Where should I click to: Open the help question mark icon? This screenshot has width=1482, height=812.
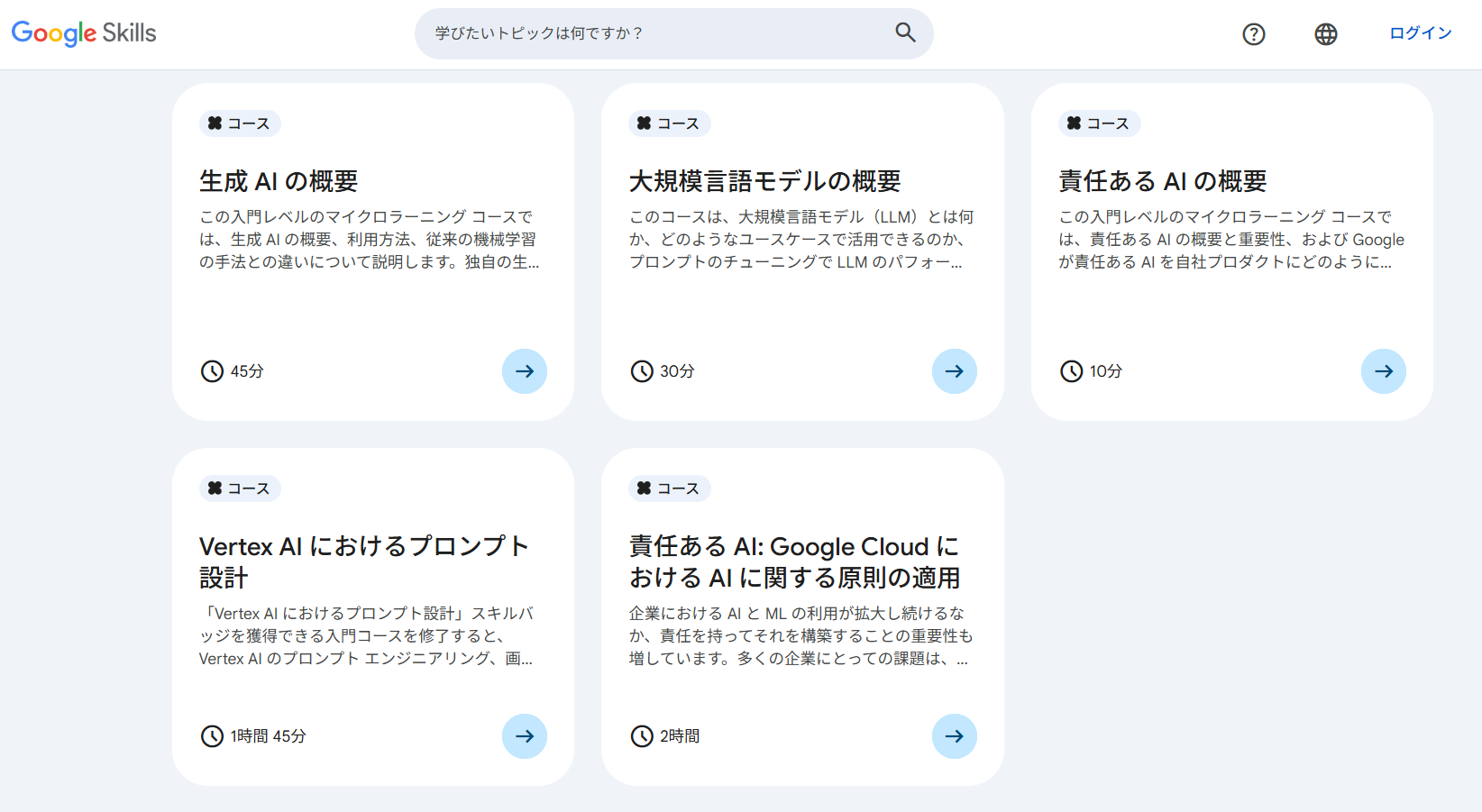(x=1254, y=33)
